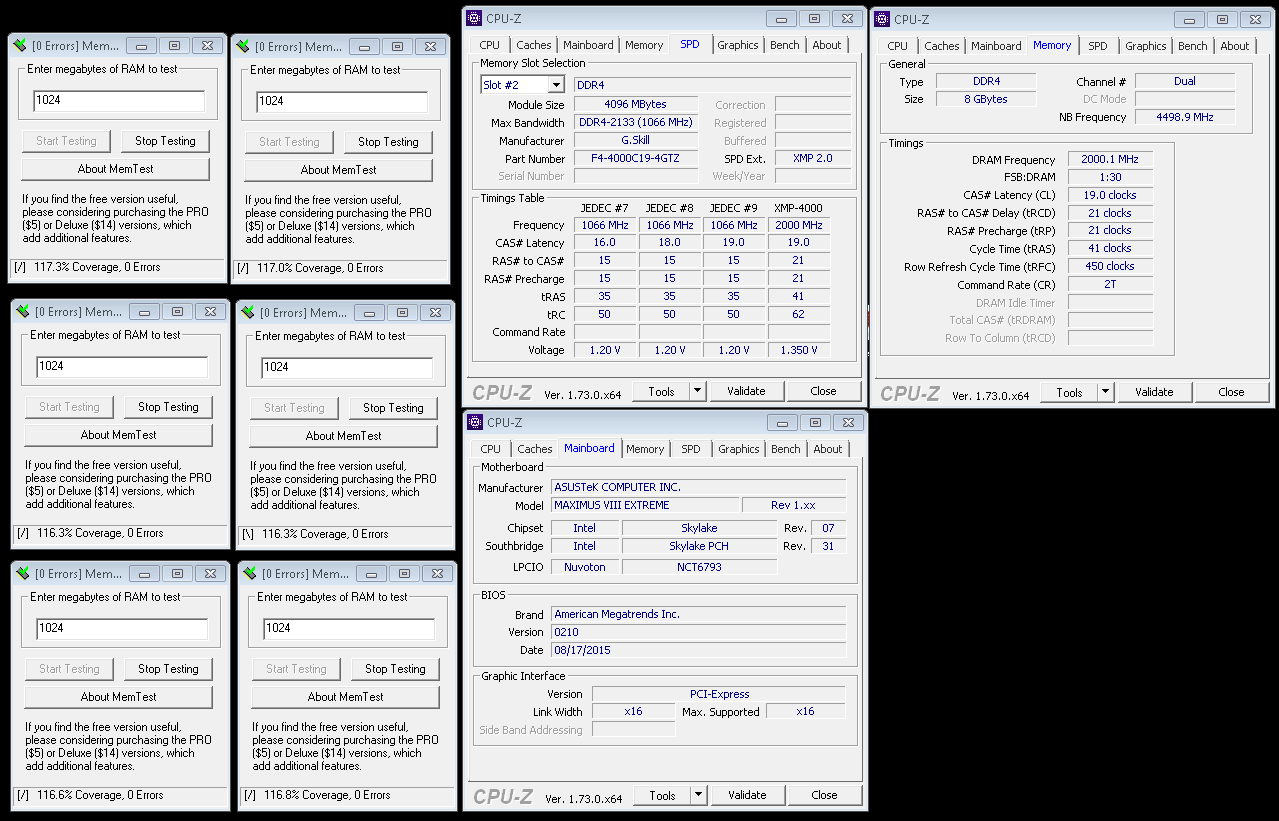Switch to the SPD tab in the Memory window
Image resolution: width=1279 pixels, height=821 pixels.
pyautogui.click(x=1098, y=46)
